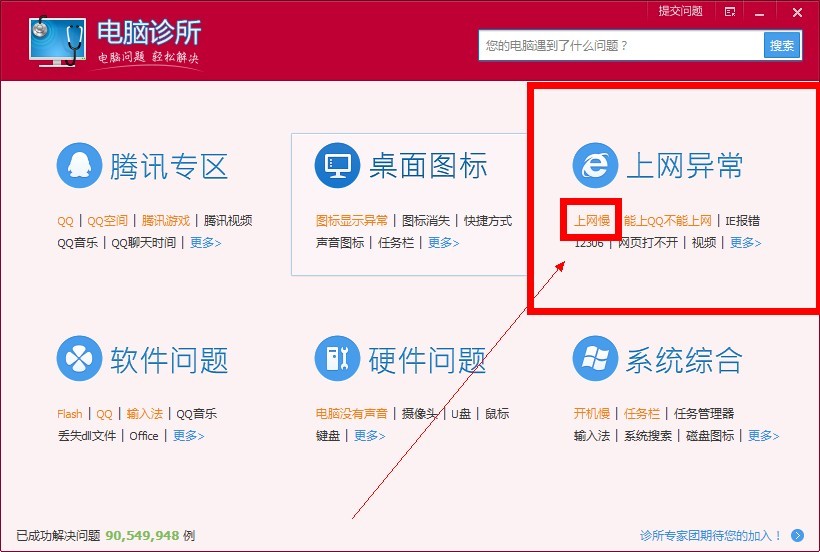Open the feedback menu icon beside 提交问题
This screenshot has width=820, height=552.
click(x=730, y=12)
